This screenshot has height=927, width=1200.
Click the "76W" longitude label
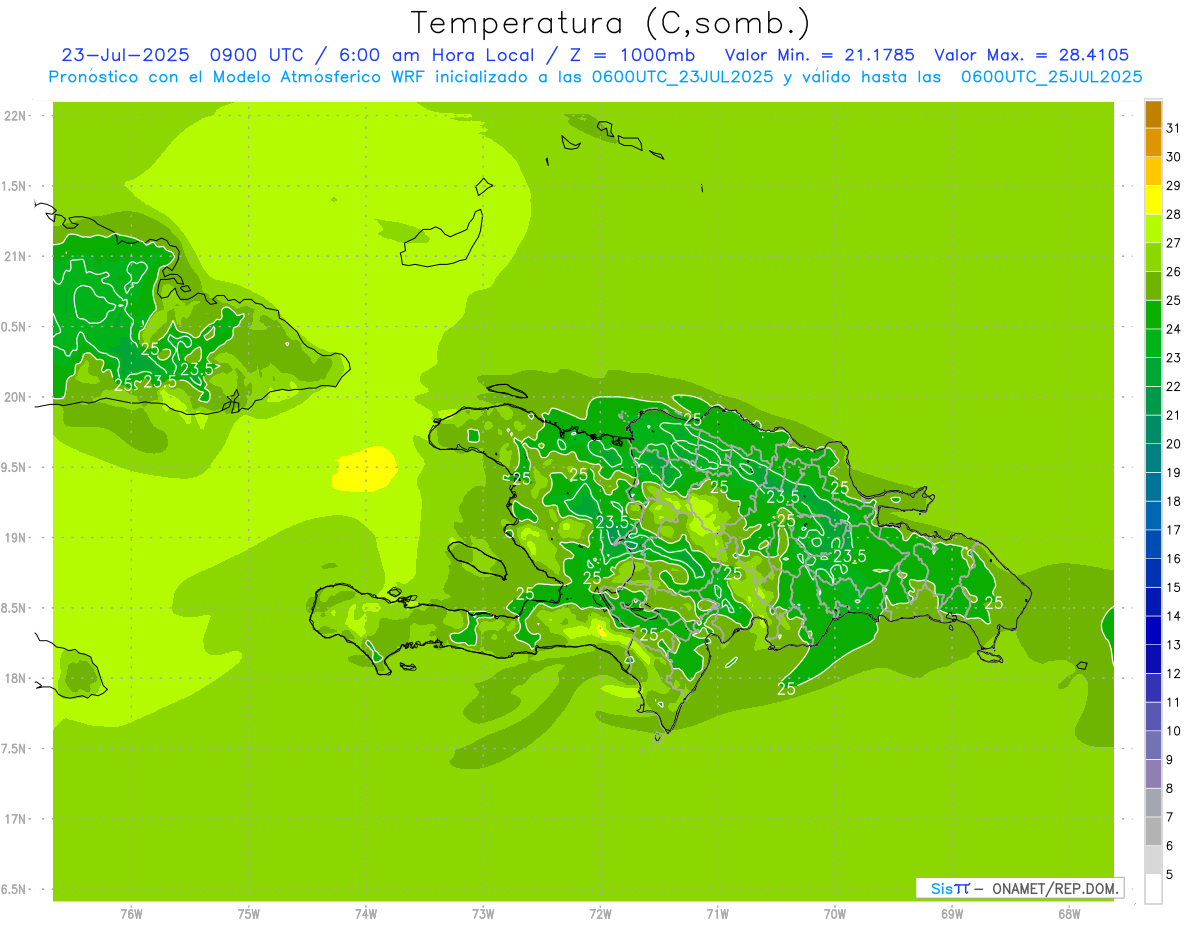(131, 913)
